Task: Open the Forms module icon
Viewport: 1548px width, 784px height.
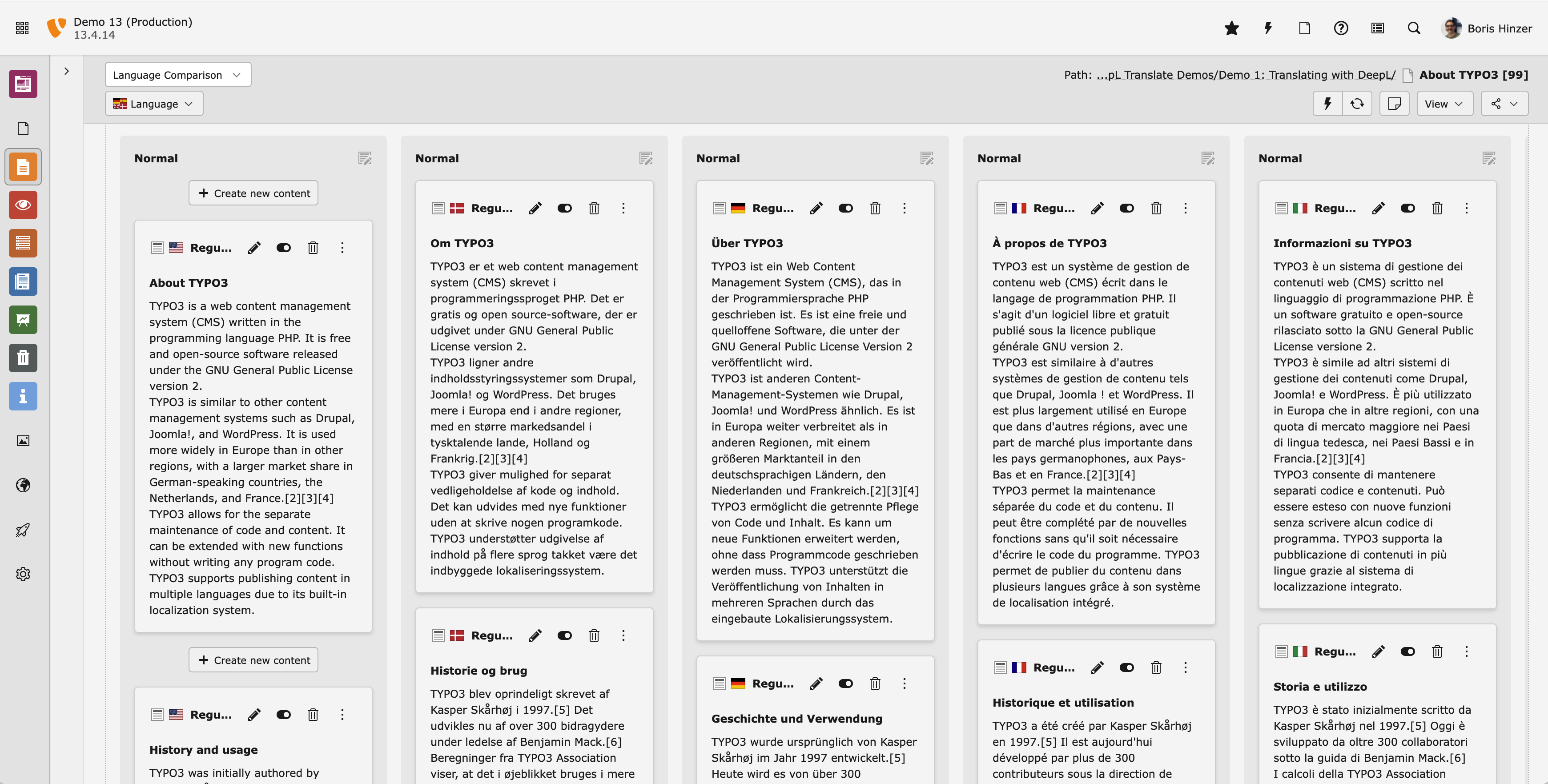Action: pyautogui.click(x=23, y=281)
